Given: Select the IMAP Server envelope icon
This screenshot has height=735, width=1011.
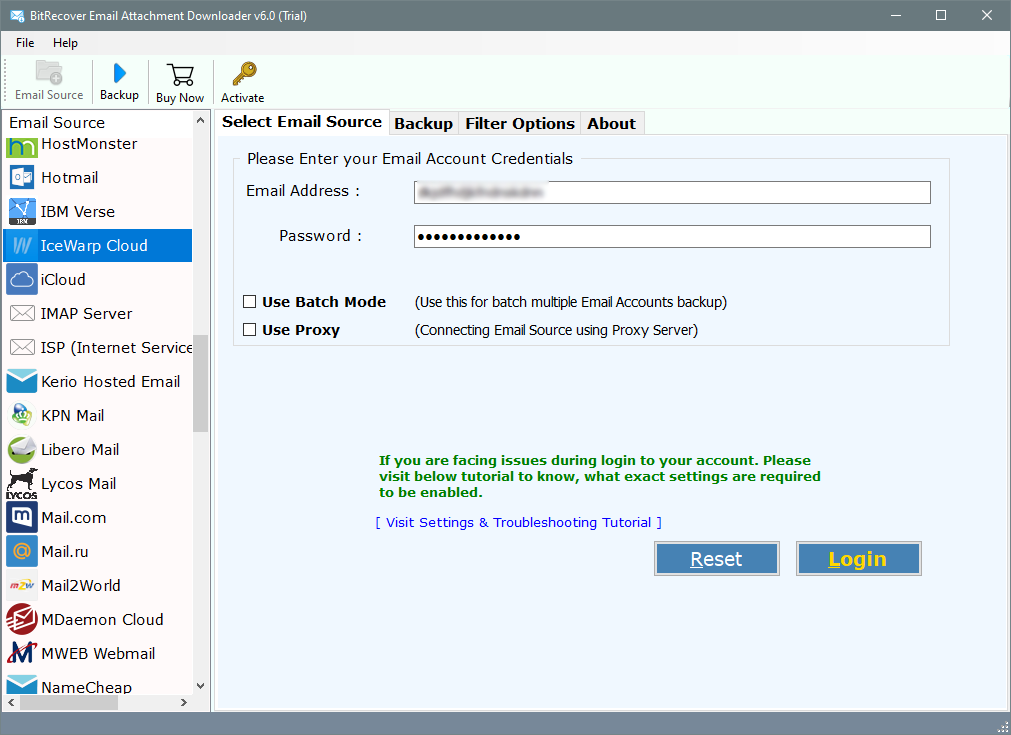Looking at the screenshot, I should click(x=22, y=313).
